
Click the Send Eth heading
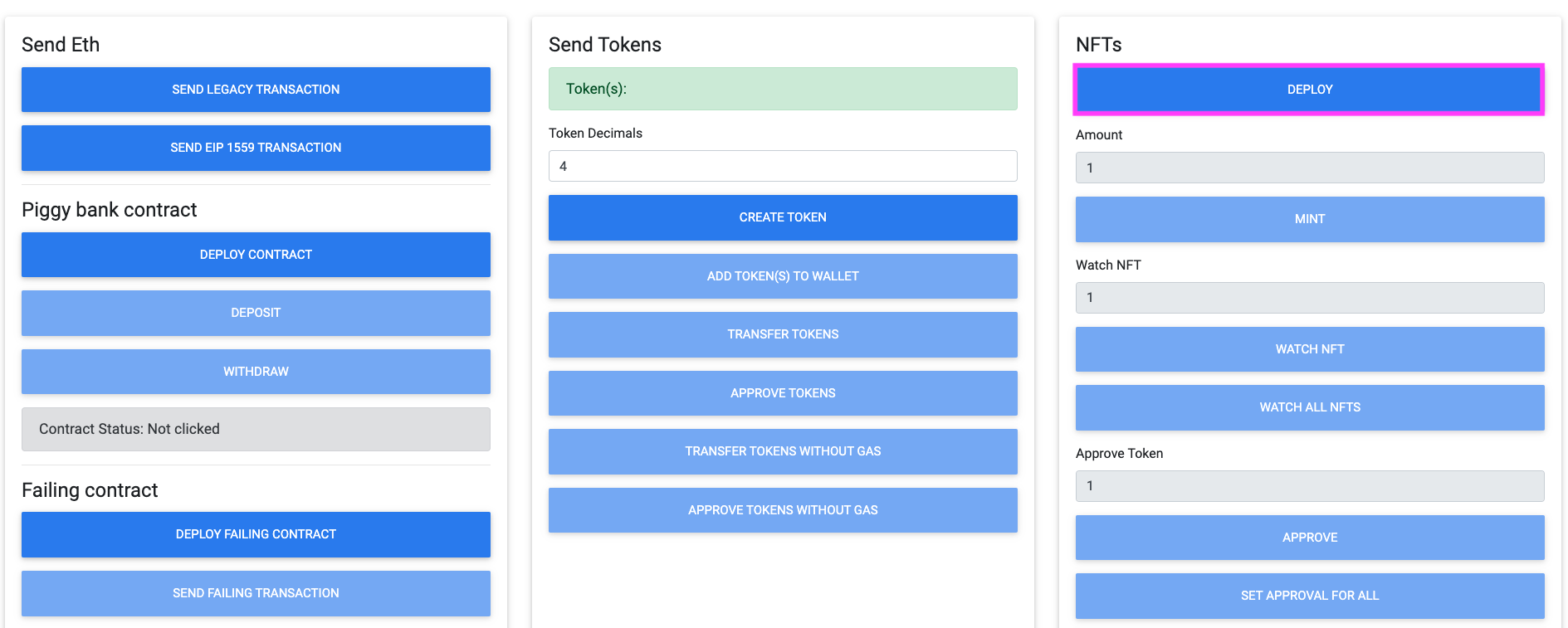[61, 45]
